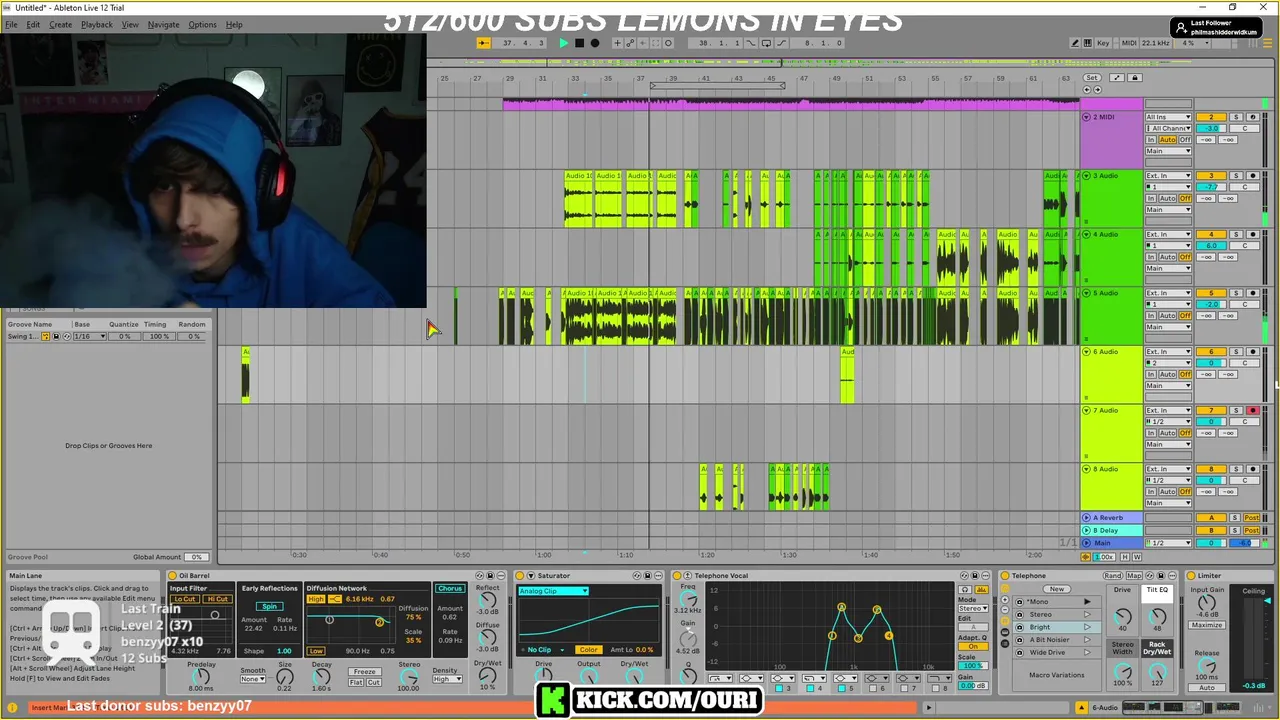This screenshot has height=720, width=1280.
Task: Toggle track 8 activator button
Action: (1211, 469)
